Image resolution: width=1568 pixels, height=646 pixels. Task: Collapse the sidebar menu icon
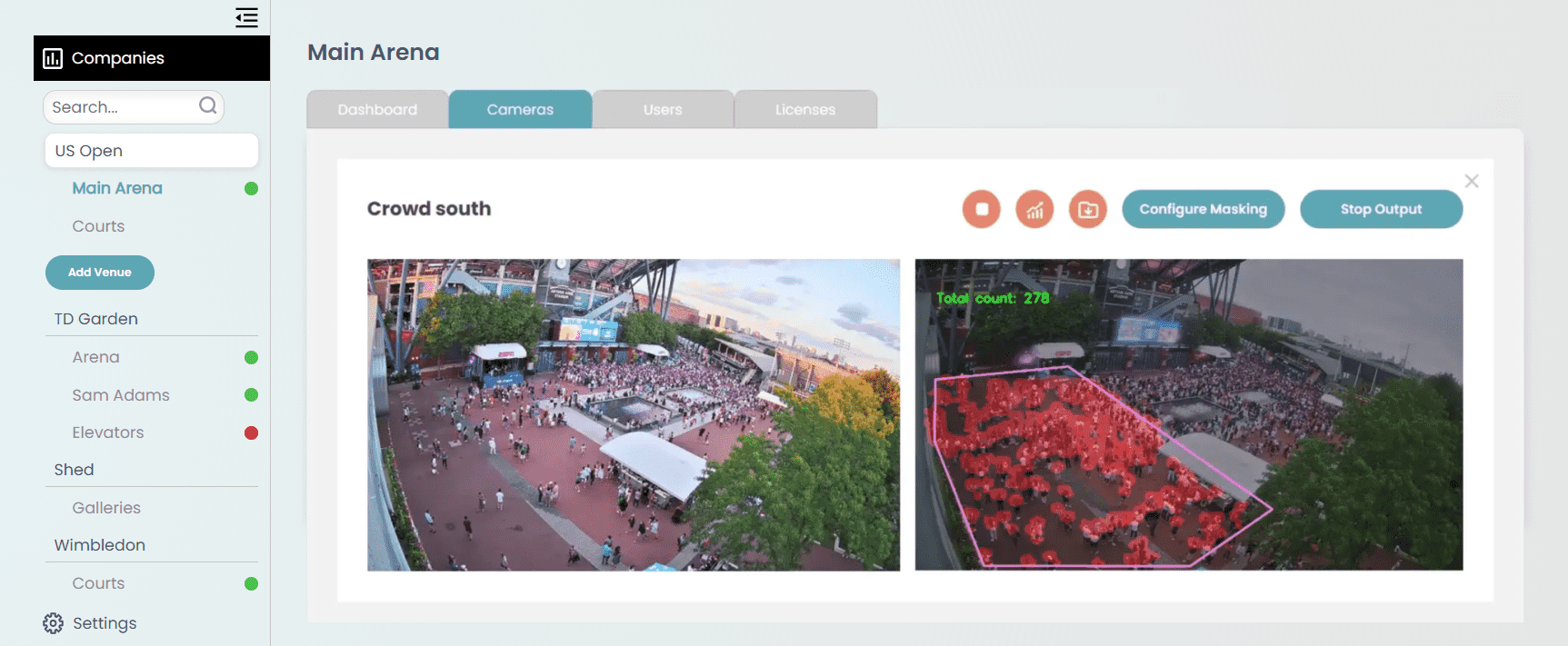[x=246, y=17]
